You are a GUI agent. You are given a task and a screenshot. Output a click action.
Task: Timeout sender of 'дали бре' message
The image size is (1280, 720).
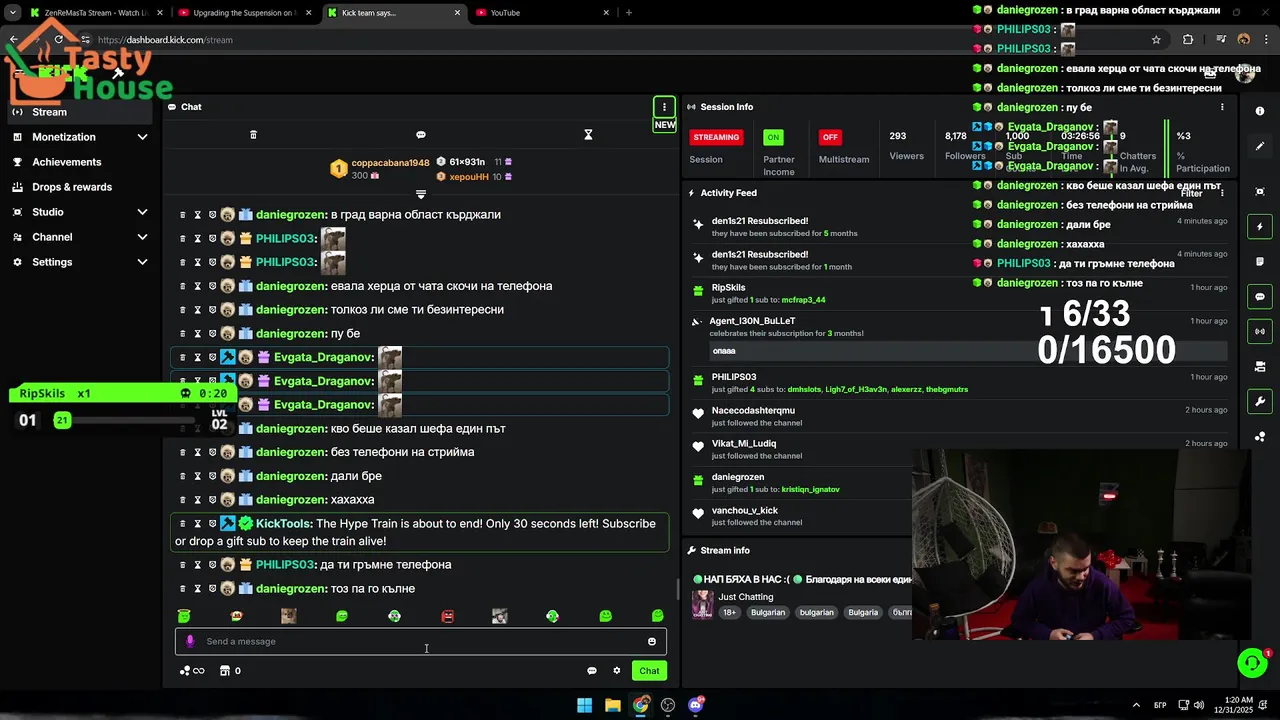click(197, 476)
